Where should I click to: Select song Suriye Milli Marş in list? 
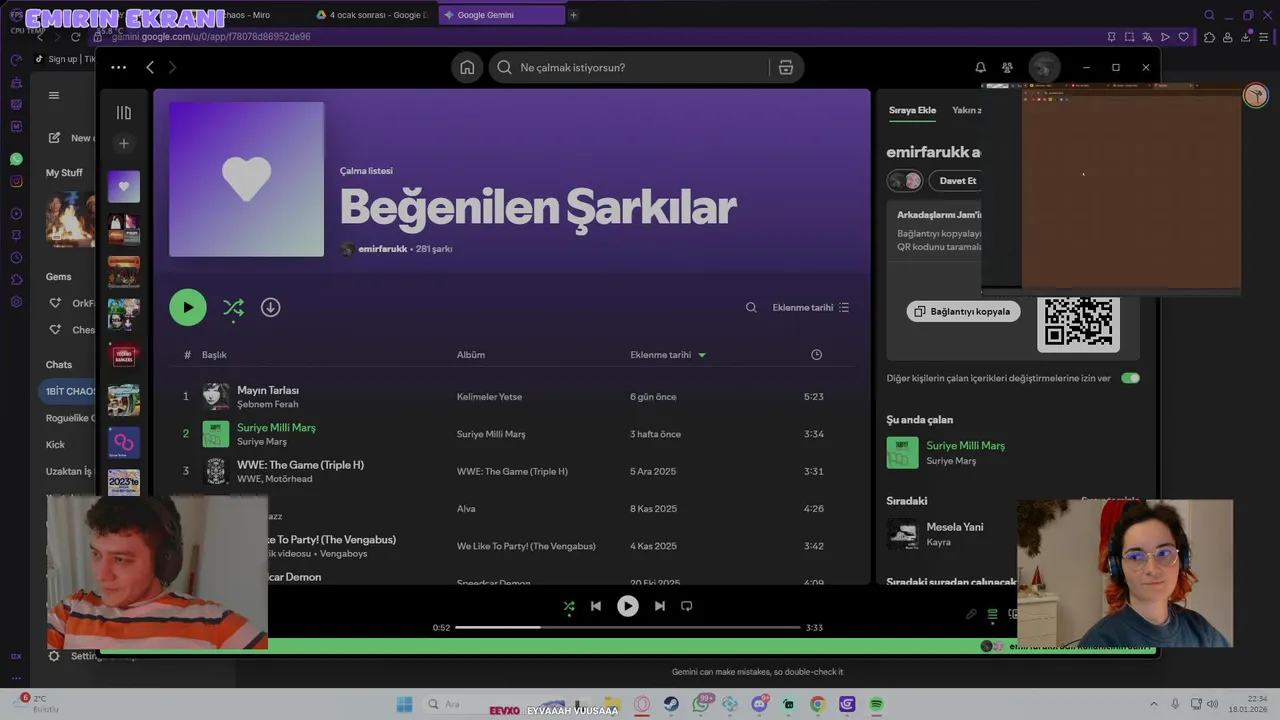click(276, 427)
